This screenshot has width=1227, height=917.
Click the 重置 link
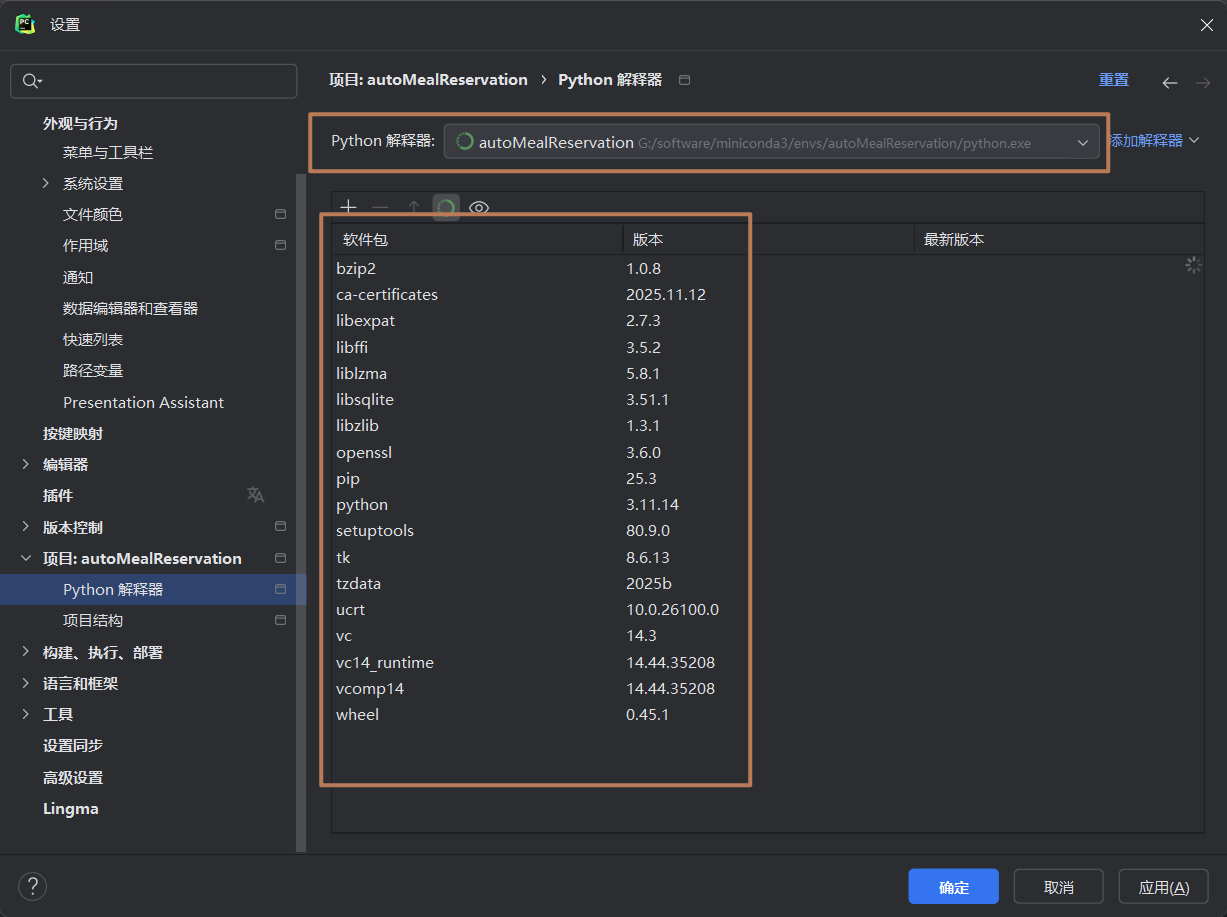(x=1114, y=80)
